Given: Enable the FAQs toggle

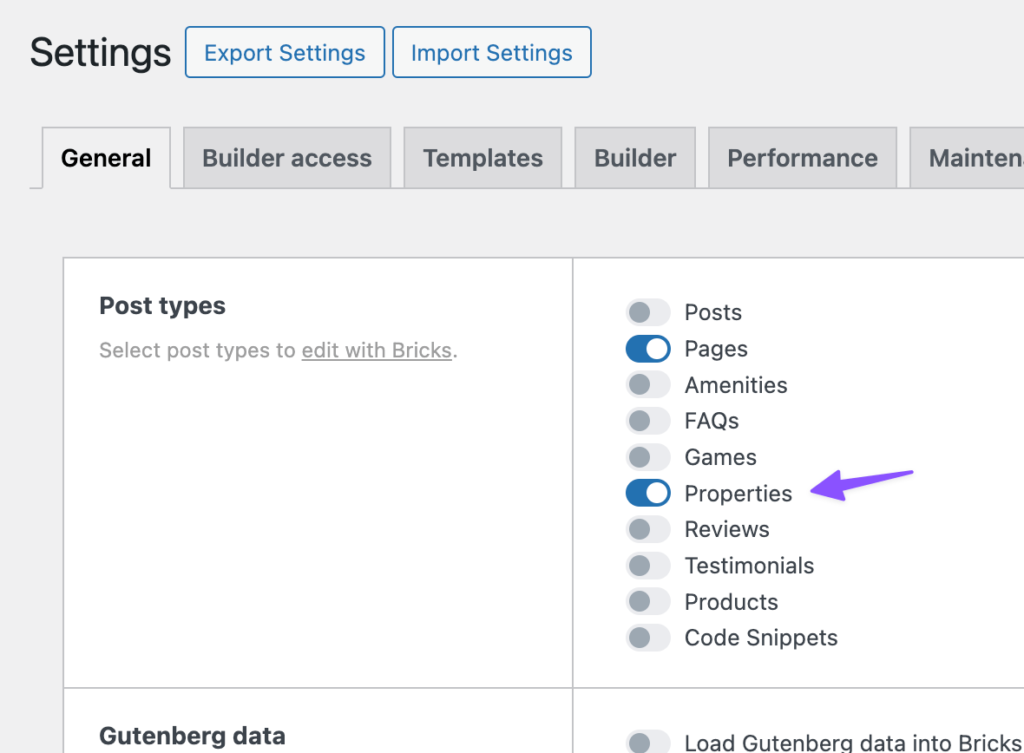Looking at the screenshot, I should [x=648, y=421].
